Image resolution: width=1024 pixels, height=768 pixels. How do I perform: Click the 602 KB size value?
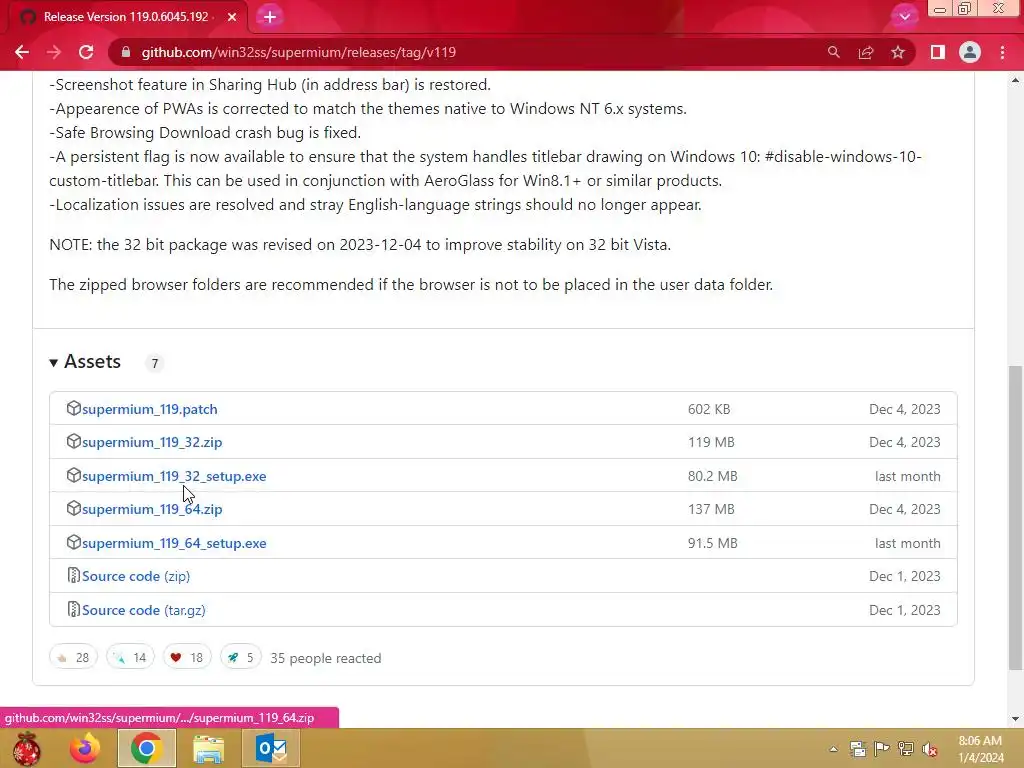pos(709,409)
